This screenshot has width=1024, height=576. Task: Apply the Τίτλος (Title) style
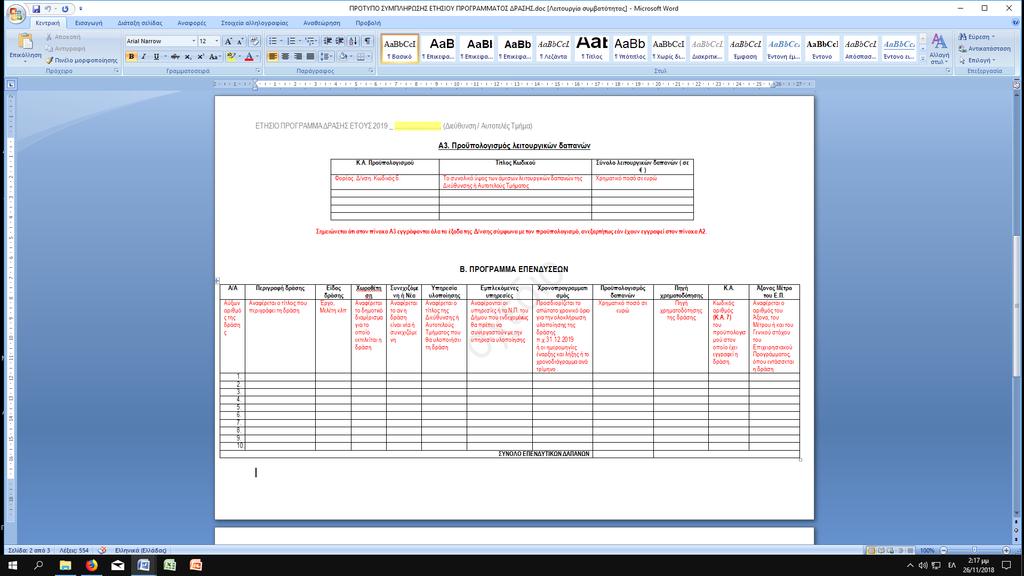tap(592, 48)
